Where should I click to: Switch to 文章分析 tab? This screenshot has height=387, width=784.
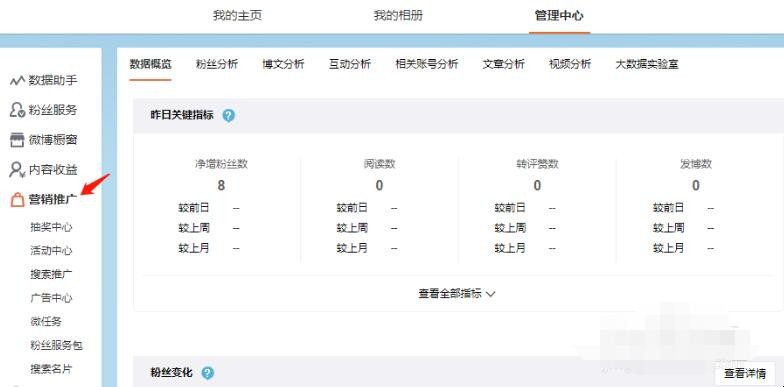click(x=504, y=64)
